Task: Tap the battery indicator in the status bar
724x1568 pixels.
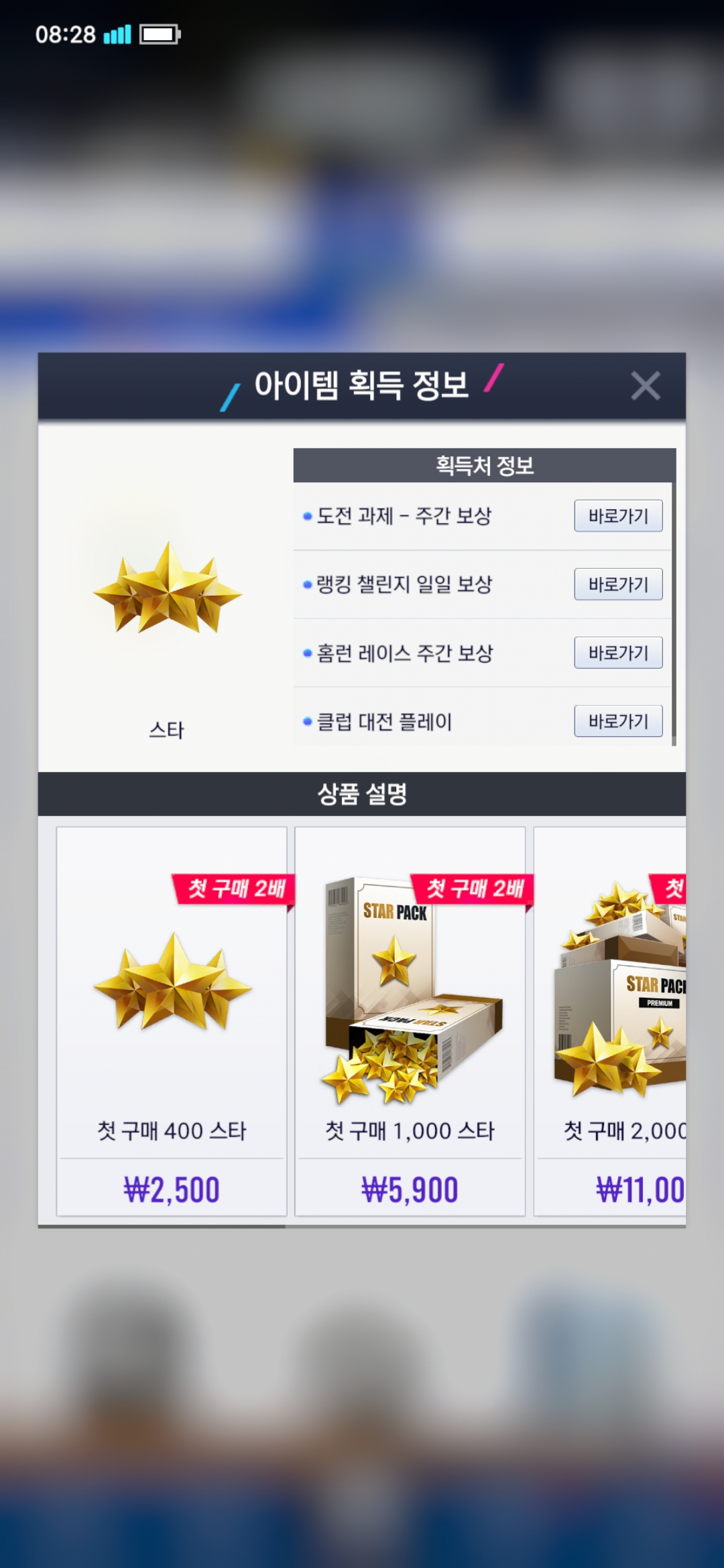Action: (160, 34)
